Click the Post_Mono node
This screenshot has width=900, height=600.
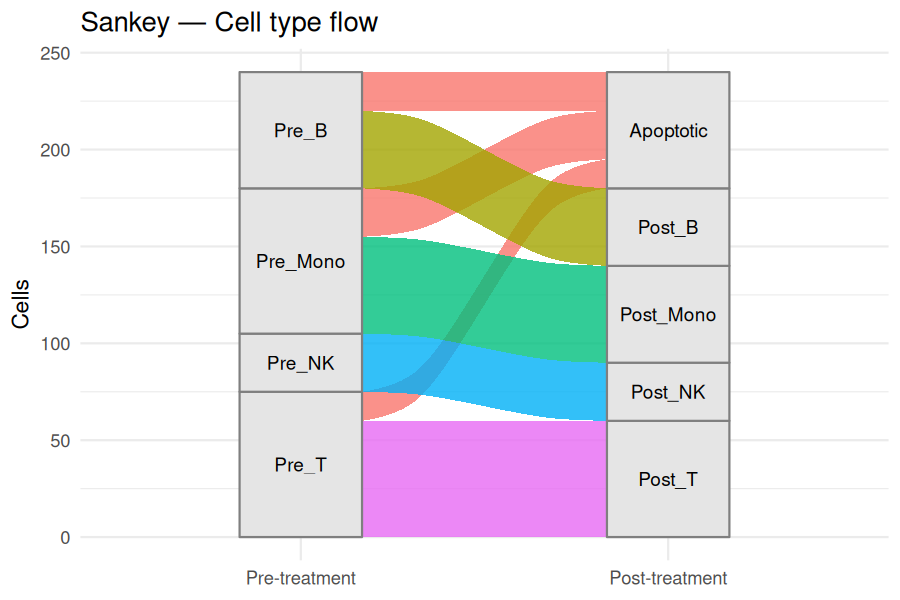668,314
